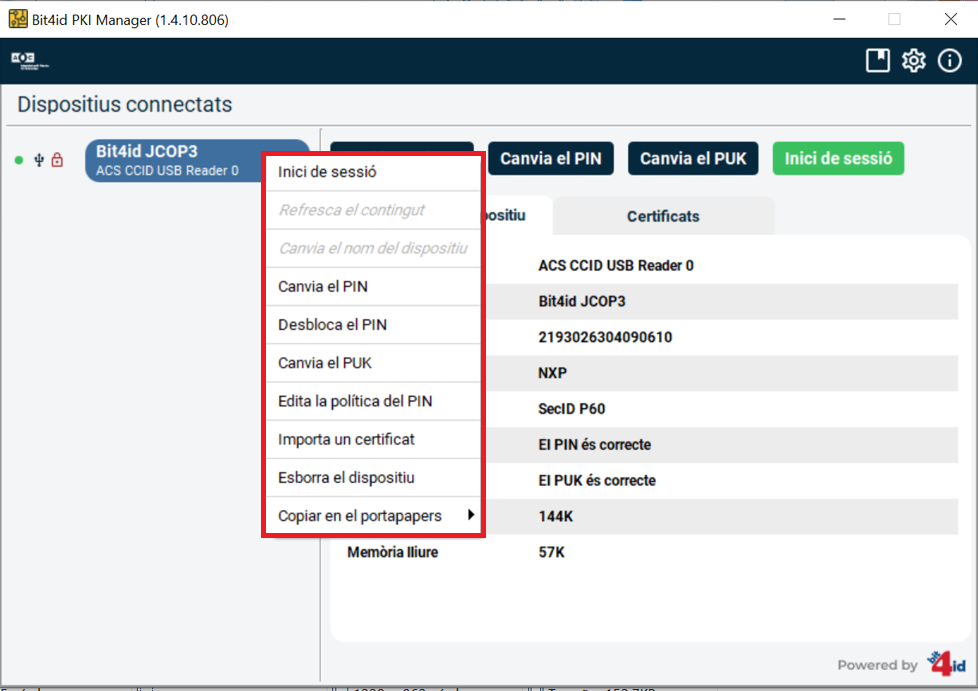Image resolution: width=978 pixels, height=691 pixels.
Task: Click the green Inici de sessió button
Action: click(x=838, y=158)
